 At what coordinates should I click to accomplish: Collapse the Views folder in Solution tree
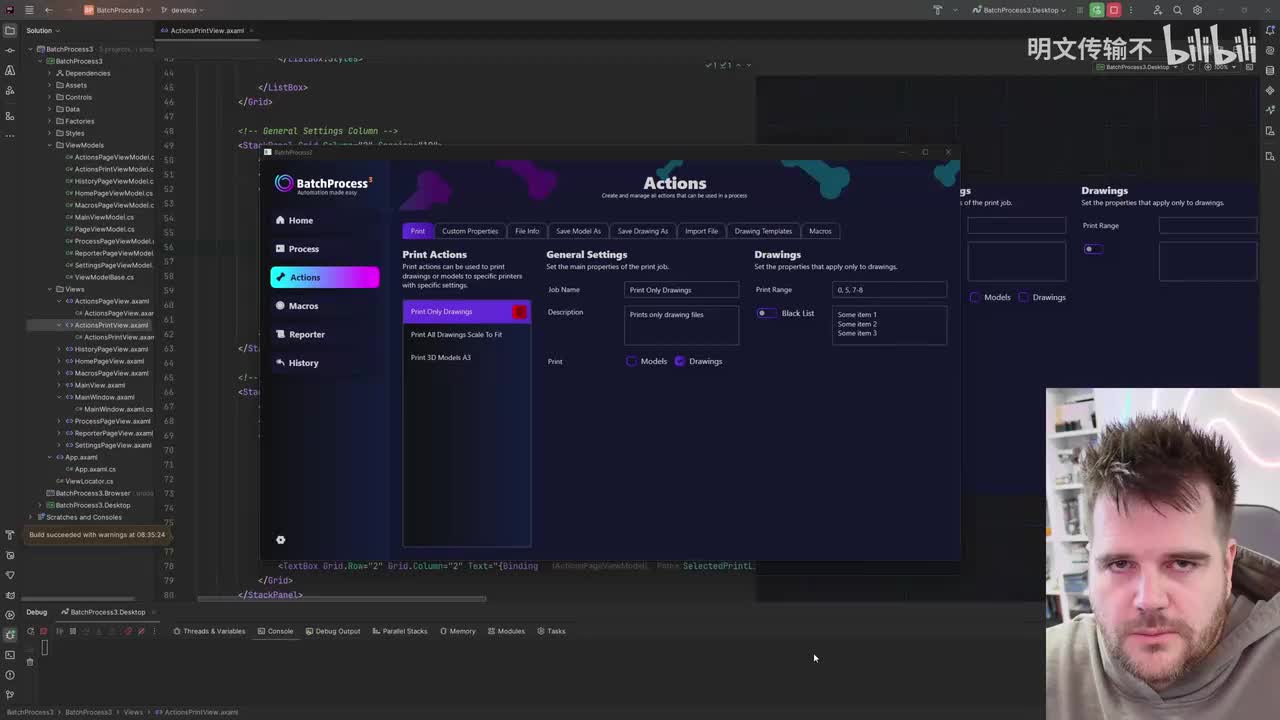[x=49, y=289]
